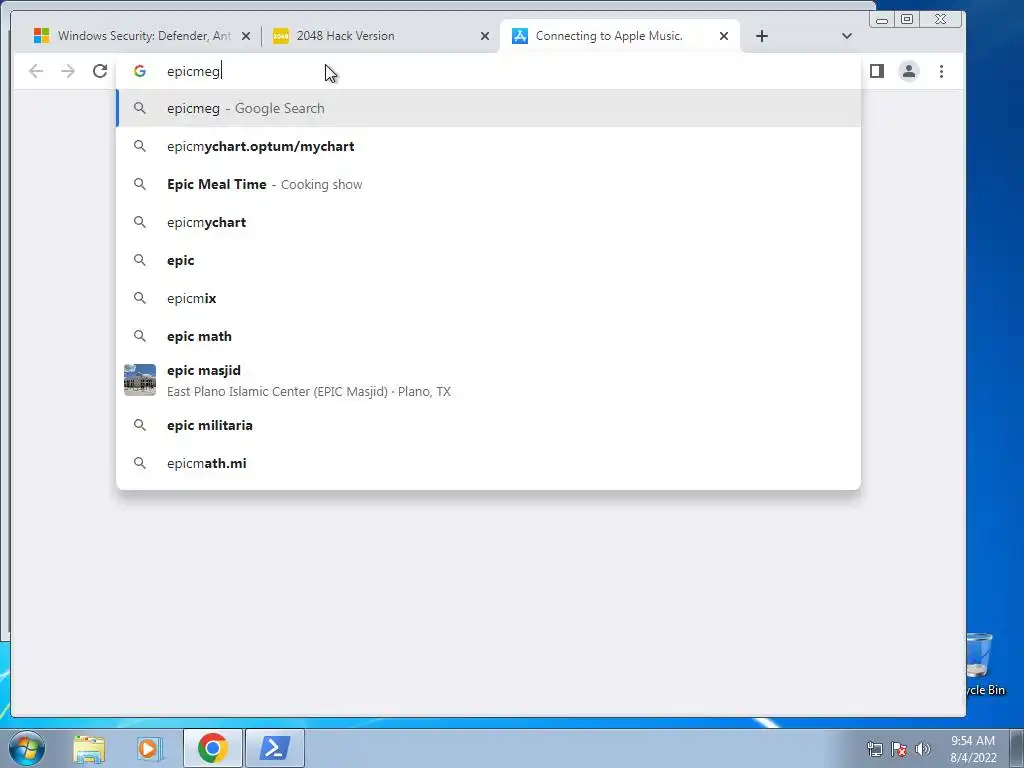The height and width of the screenshot is (768, 1024).
Task: Click the Chrome taskbar icon
Action: point(213,748)
